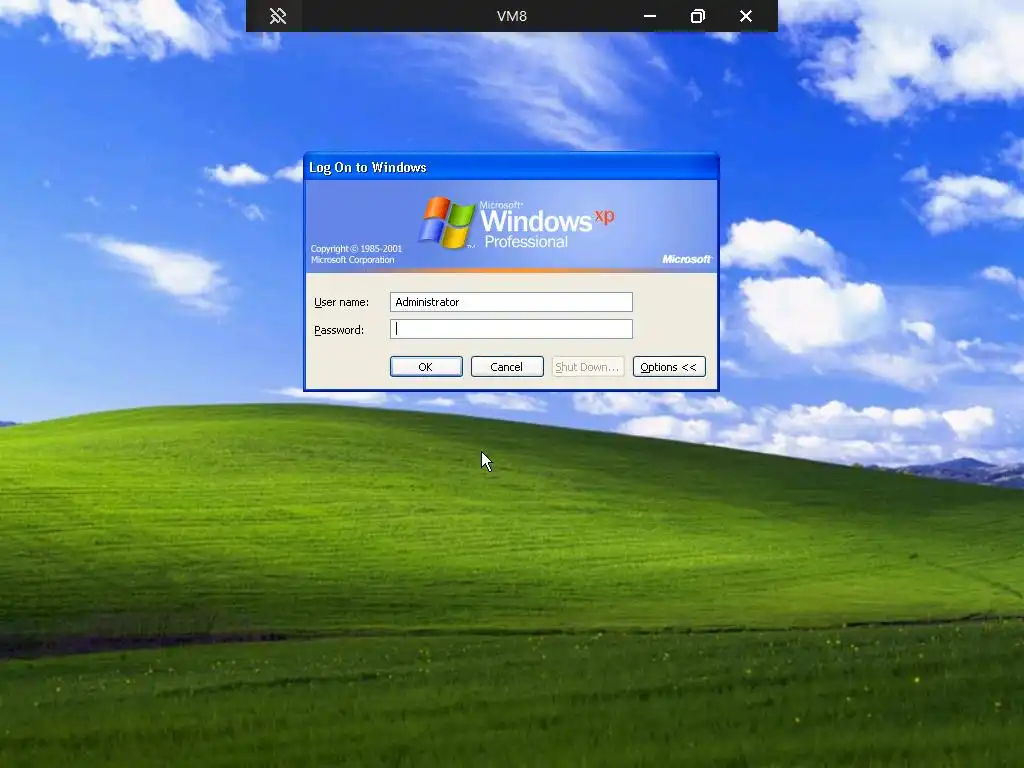The image size is (1024, 768).
Task: Click the VM8 title text
Action: (x=511, y=16)
